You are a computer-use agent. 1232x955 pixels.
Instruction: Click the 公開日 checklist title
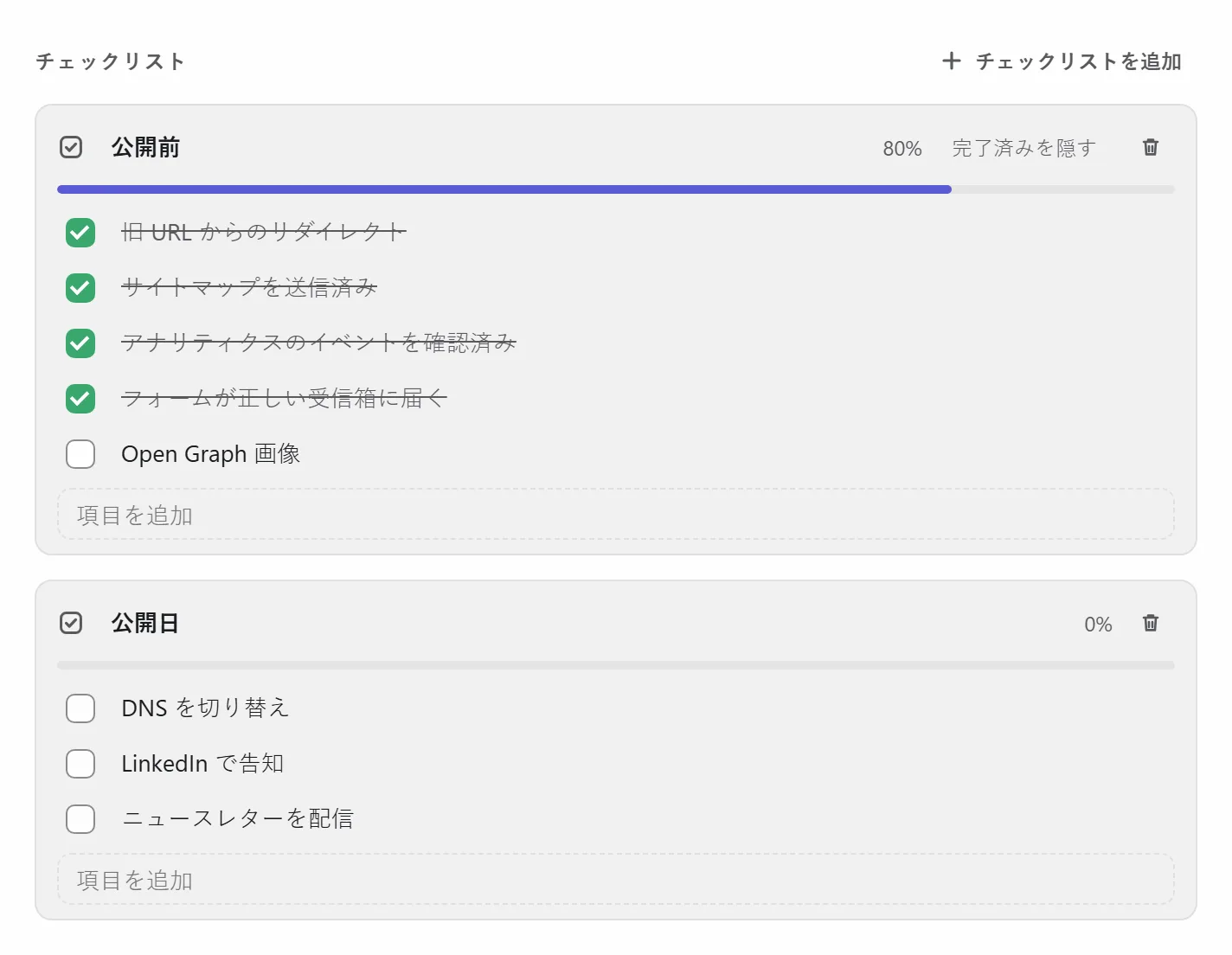(x=144, y=624)
